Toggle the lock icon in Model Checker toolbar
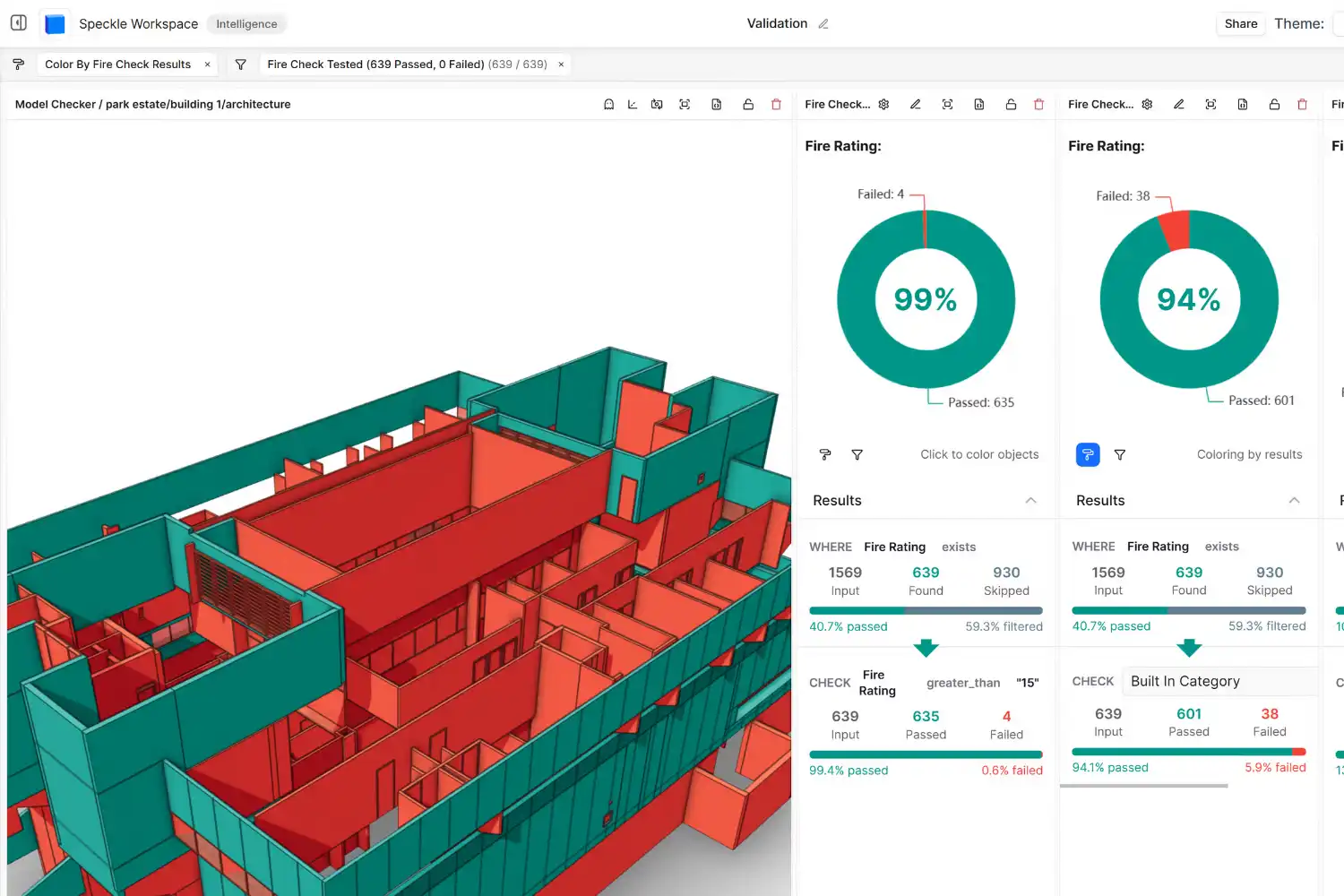 click(x=748, y=105)
